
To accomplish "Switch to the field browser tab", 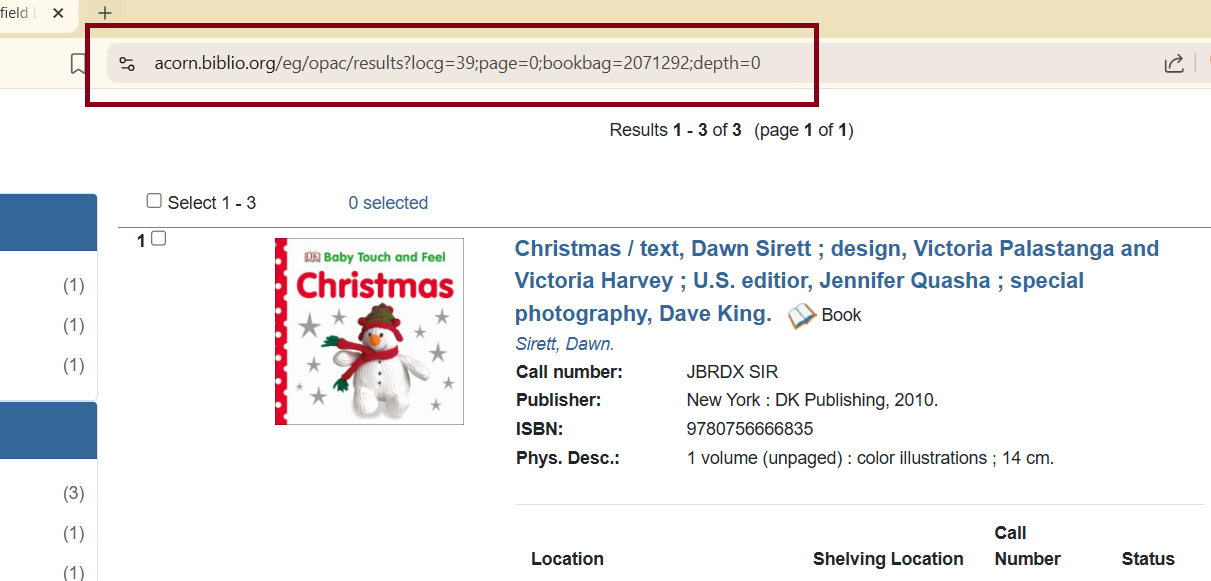I will 15,13.
